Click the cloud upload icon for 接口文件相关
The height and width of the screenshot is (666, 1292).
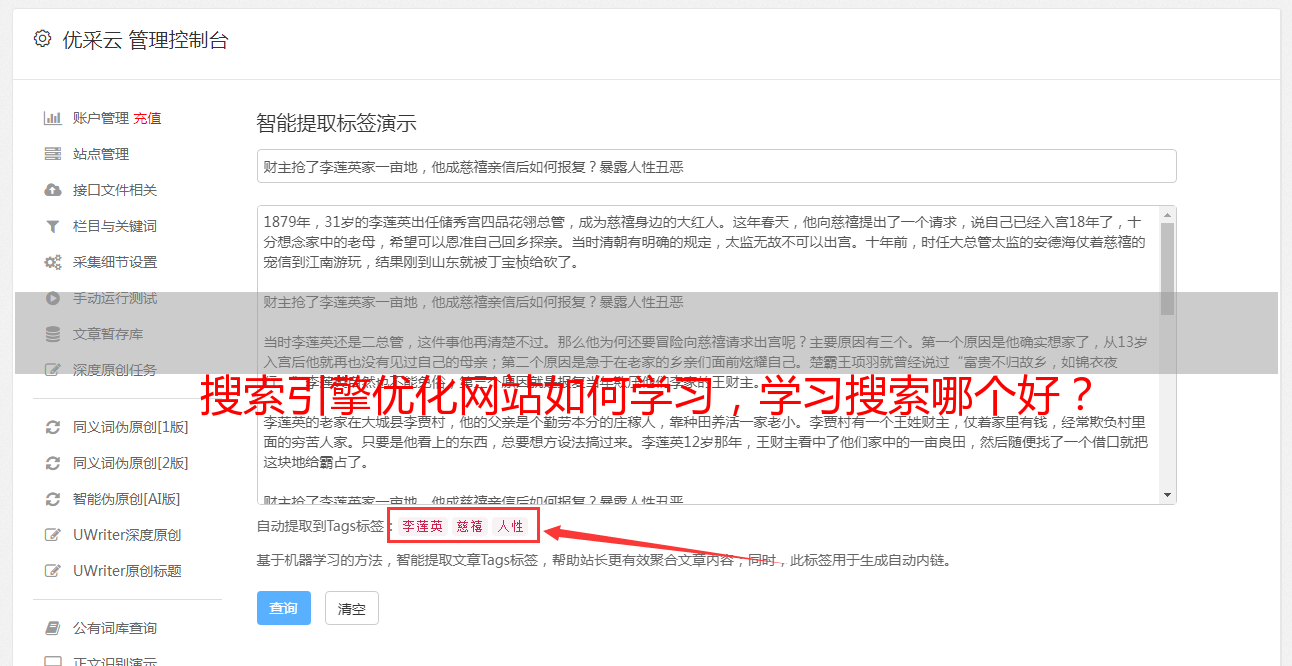pos(53,190)
